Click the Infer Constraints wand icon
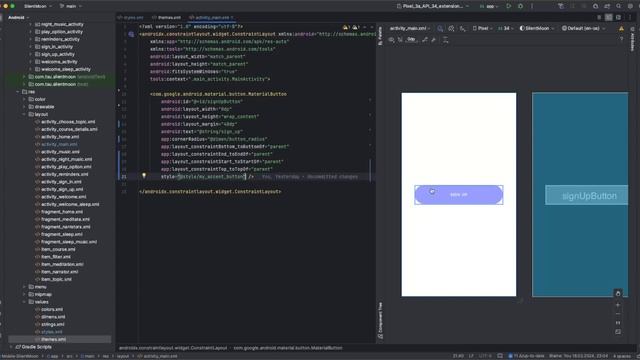 (x=433, y=40)
